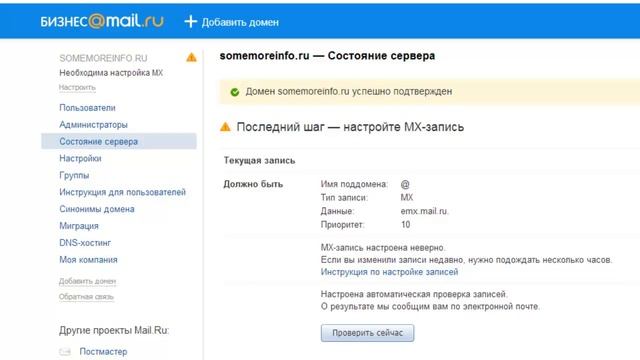The height and width of the screenshot is (360, 640).
Task: Click the green checkmark in the confirmation banner
Action: [235, 92]
